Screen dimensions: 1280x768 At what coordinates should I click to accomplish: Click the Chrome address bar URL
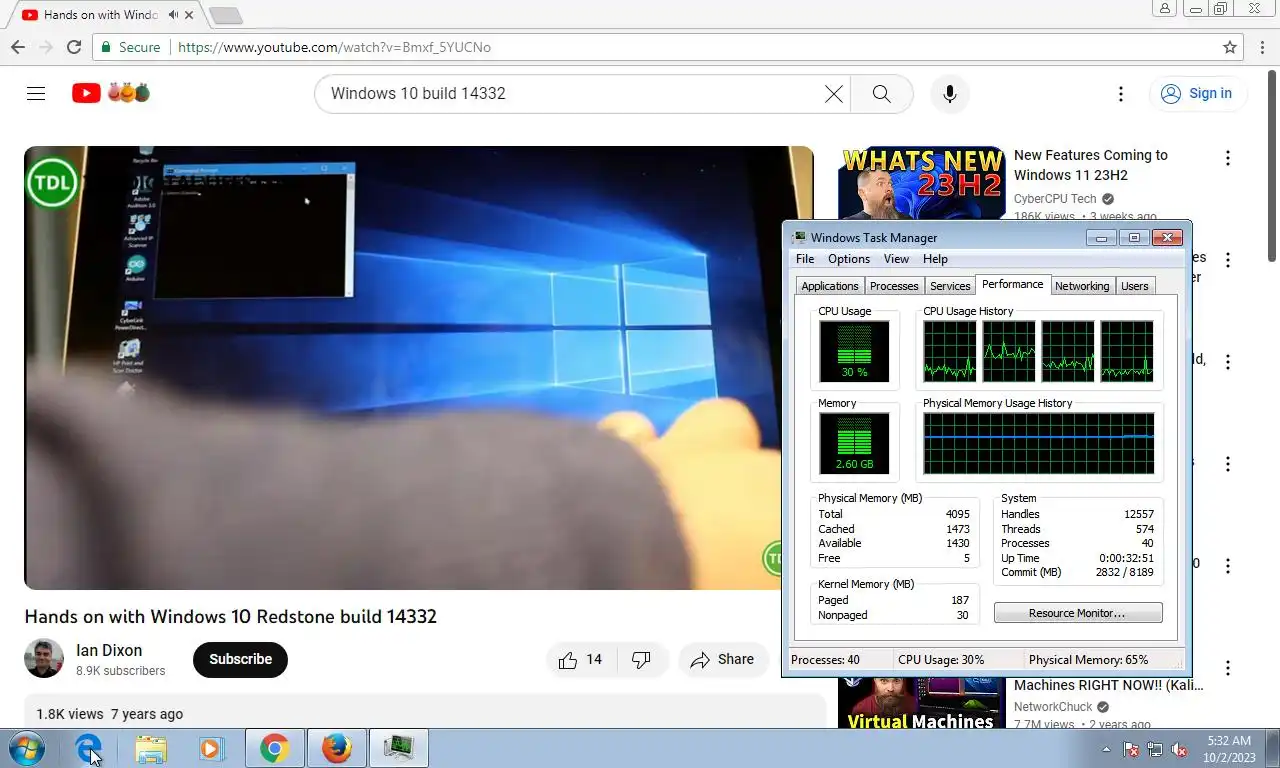pyautogui.click(x=334, y=47)
